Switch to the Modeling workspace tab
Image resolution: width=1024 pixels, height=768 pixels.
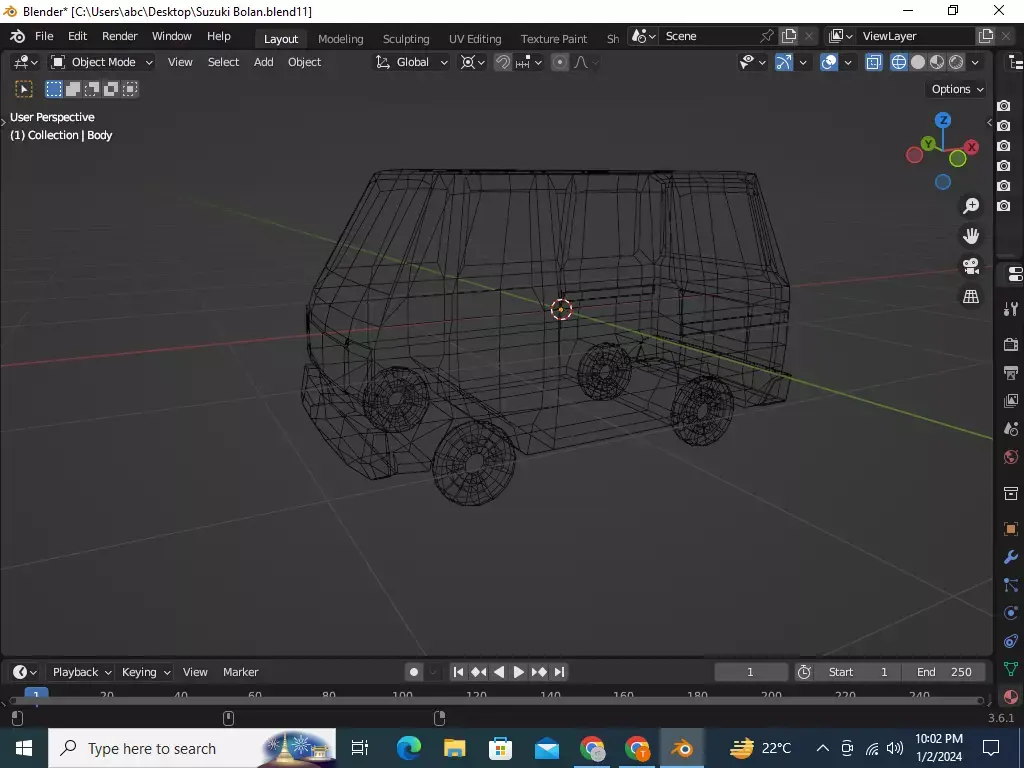click(340, 39)
